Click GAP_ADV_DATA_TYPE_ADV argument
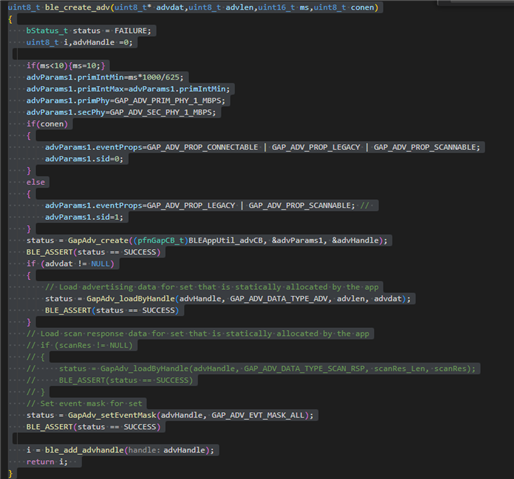The width and height of the screenshot is (514, 479). coord(279,299)
